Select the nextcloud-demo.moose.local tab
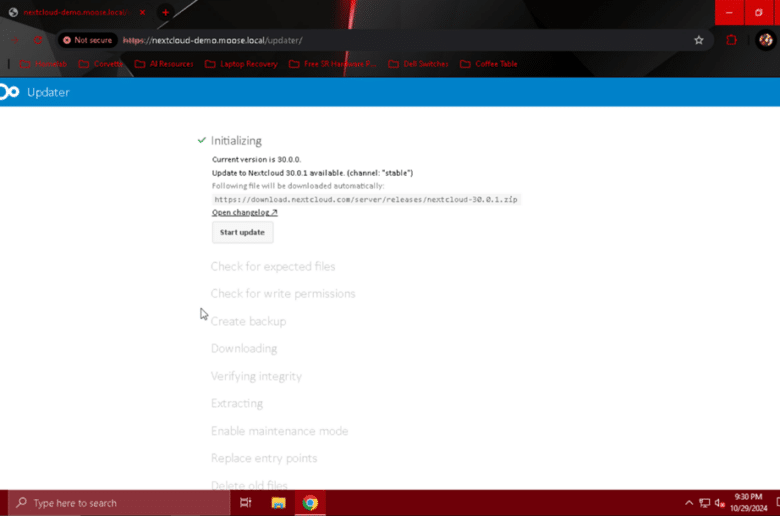This screenshot has width=780, height=516. (x=76, y=12)
